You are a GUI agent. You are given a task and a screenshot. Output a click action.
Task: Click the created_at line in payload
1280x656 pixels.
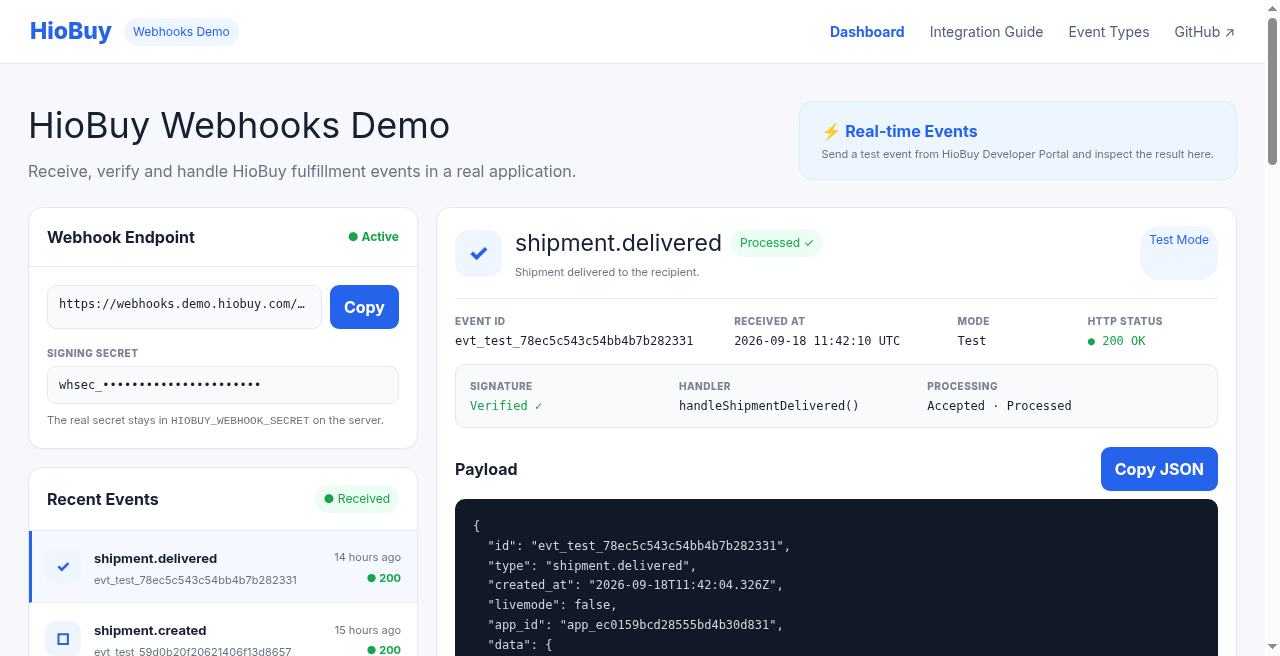click(635, 585)
